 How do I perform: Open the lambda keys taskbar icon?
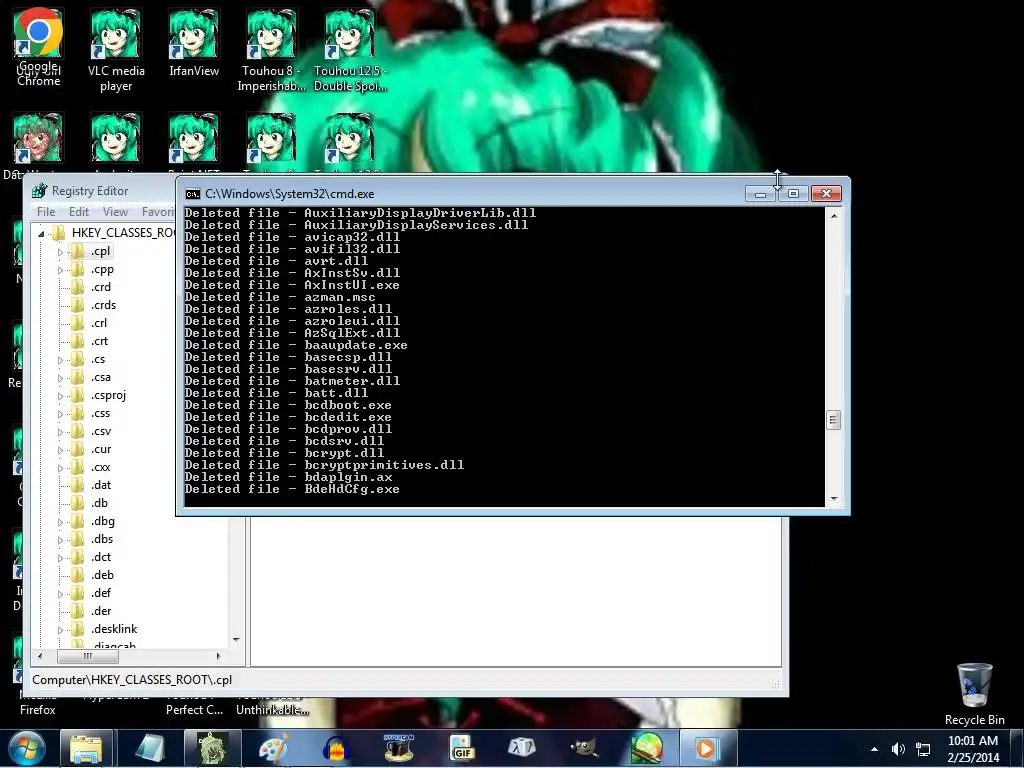[522, 748]
